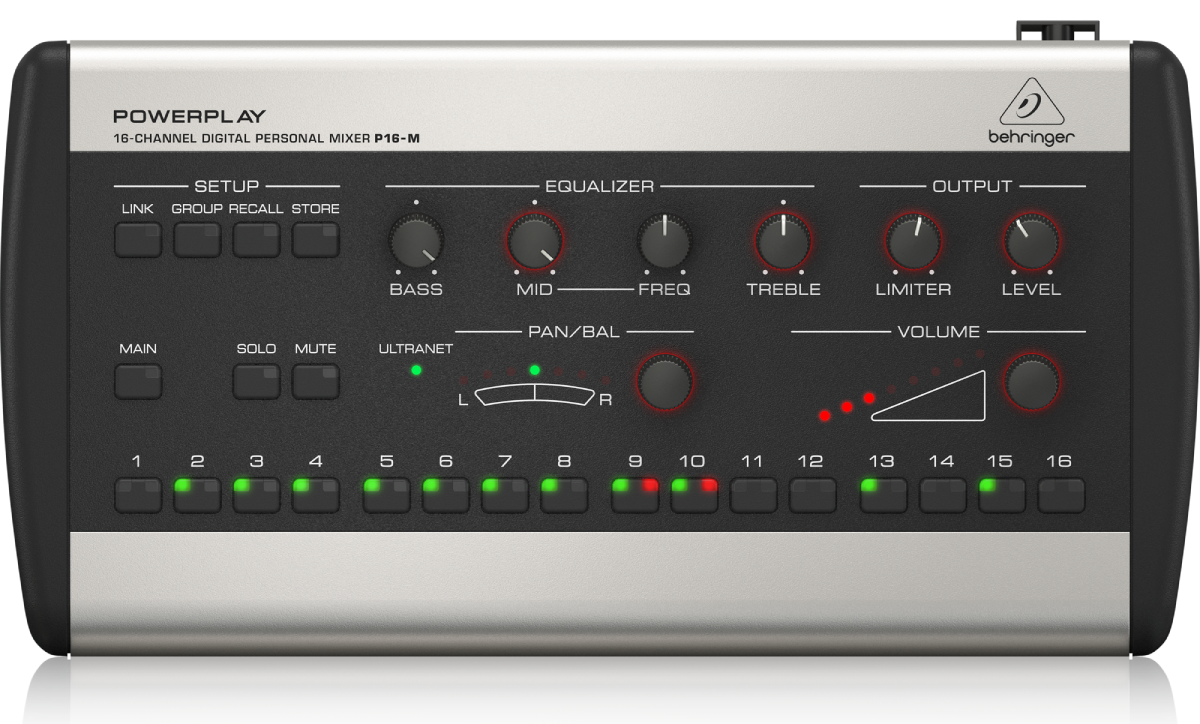This screenshot has height=724, width=1200.
Task: Push the GROUP setup button
Action: [197, 240]
